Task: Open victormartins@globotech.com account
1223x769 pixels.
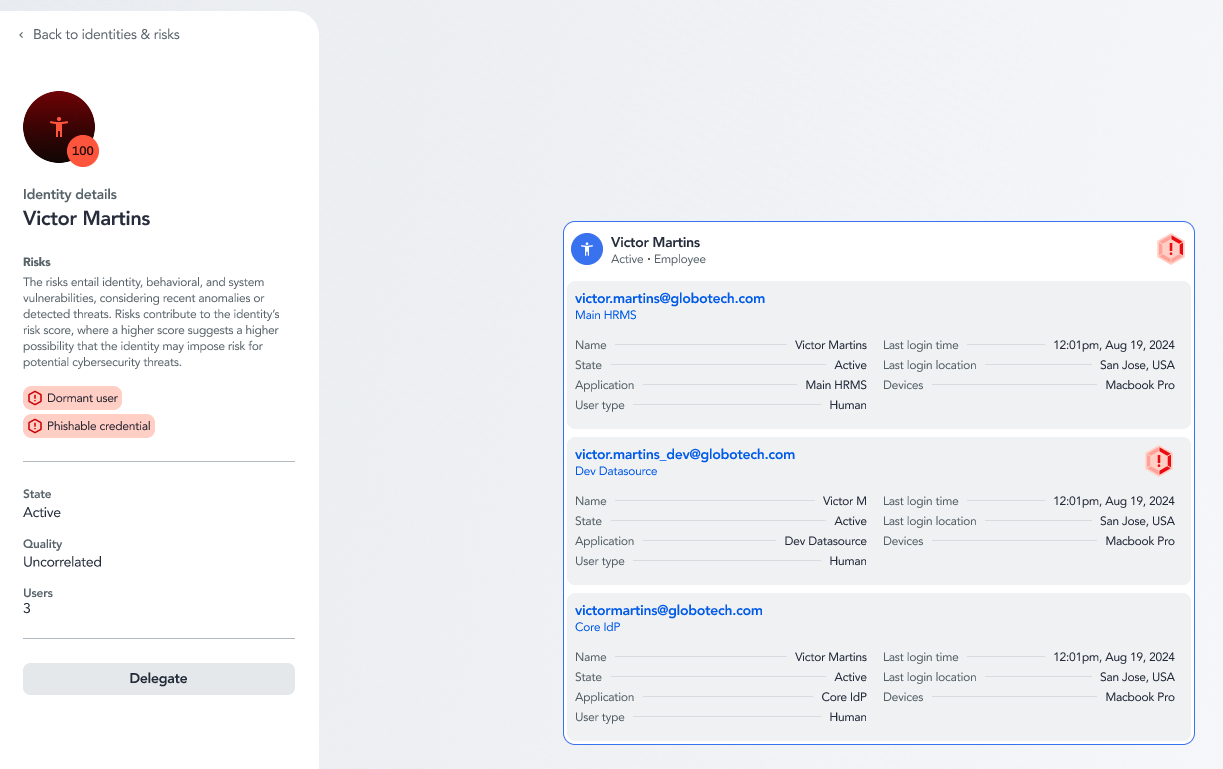Action: tap(669, 610)
